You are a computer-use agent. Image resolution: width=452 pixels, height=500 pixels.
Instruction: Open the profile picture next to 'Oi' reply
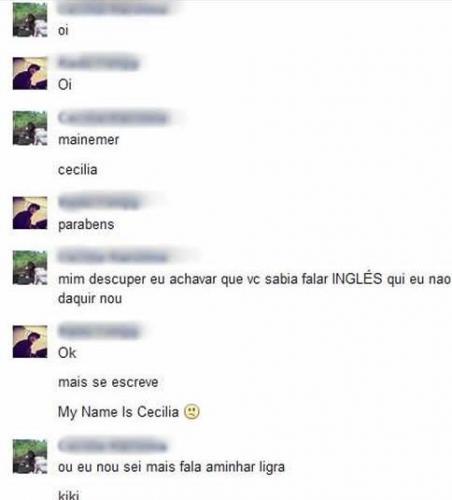coord(30,73)
